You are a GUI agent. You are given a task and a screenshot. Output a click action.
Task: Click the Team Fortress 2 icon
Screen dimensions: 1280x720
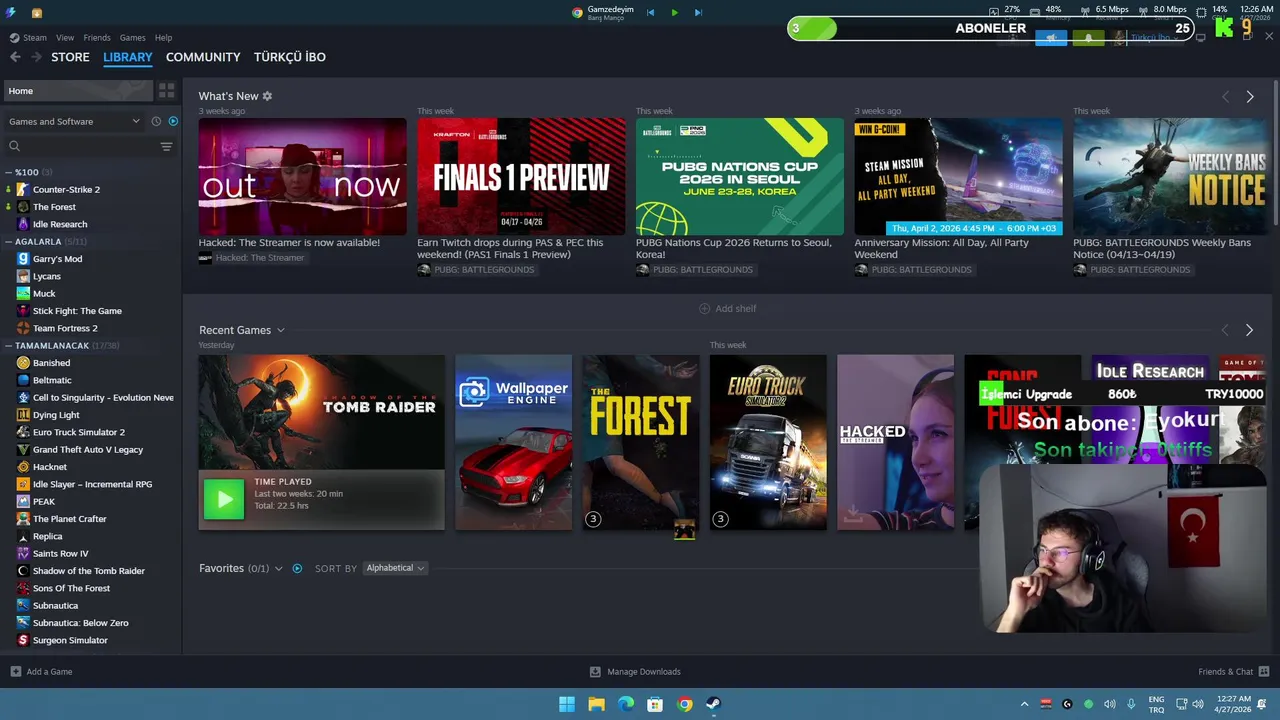coord(23,328)
